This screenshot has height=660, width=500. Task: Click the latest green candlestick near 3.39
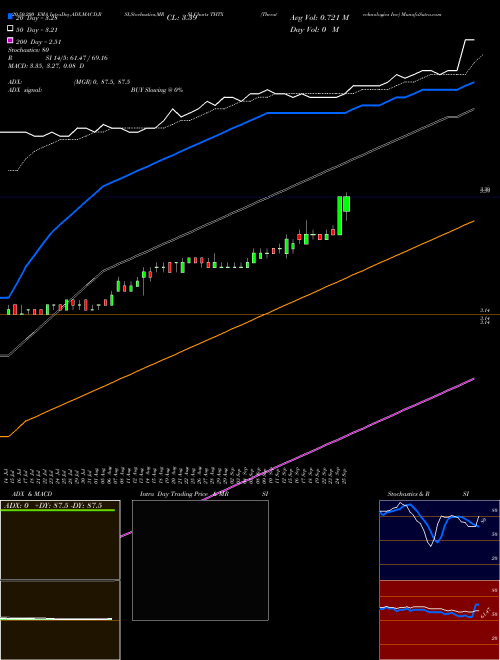[x=347, y=204]
